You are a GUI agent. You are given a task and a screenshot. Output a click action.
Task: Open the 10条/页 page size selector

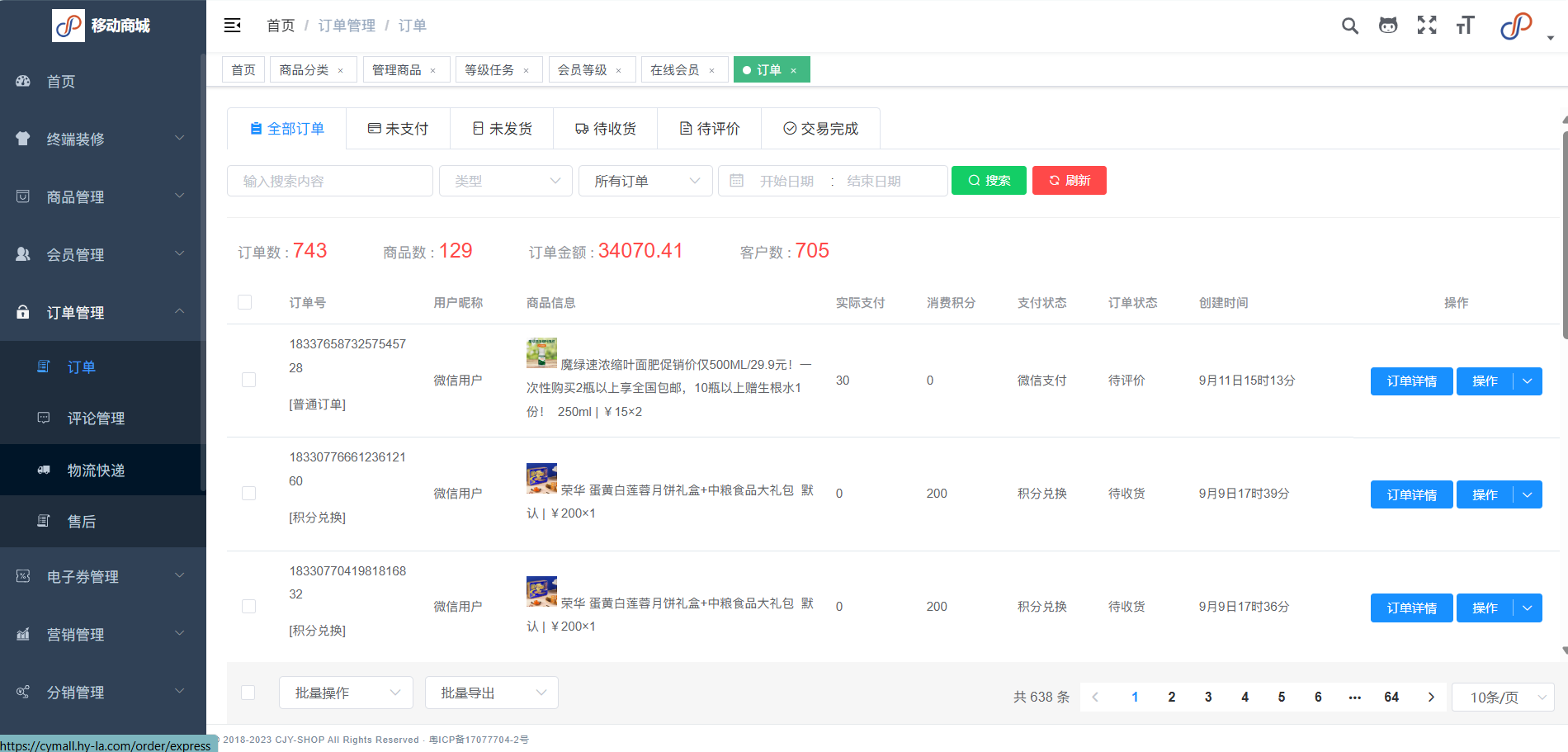tap(1503, 698)
